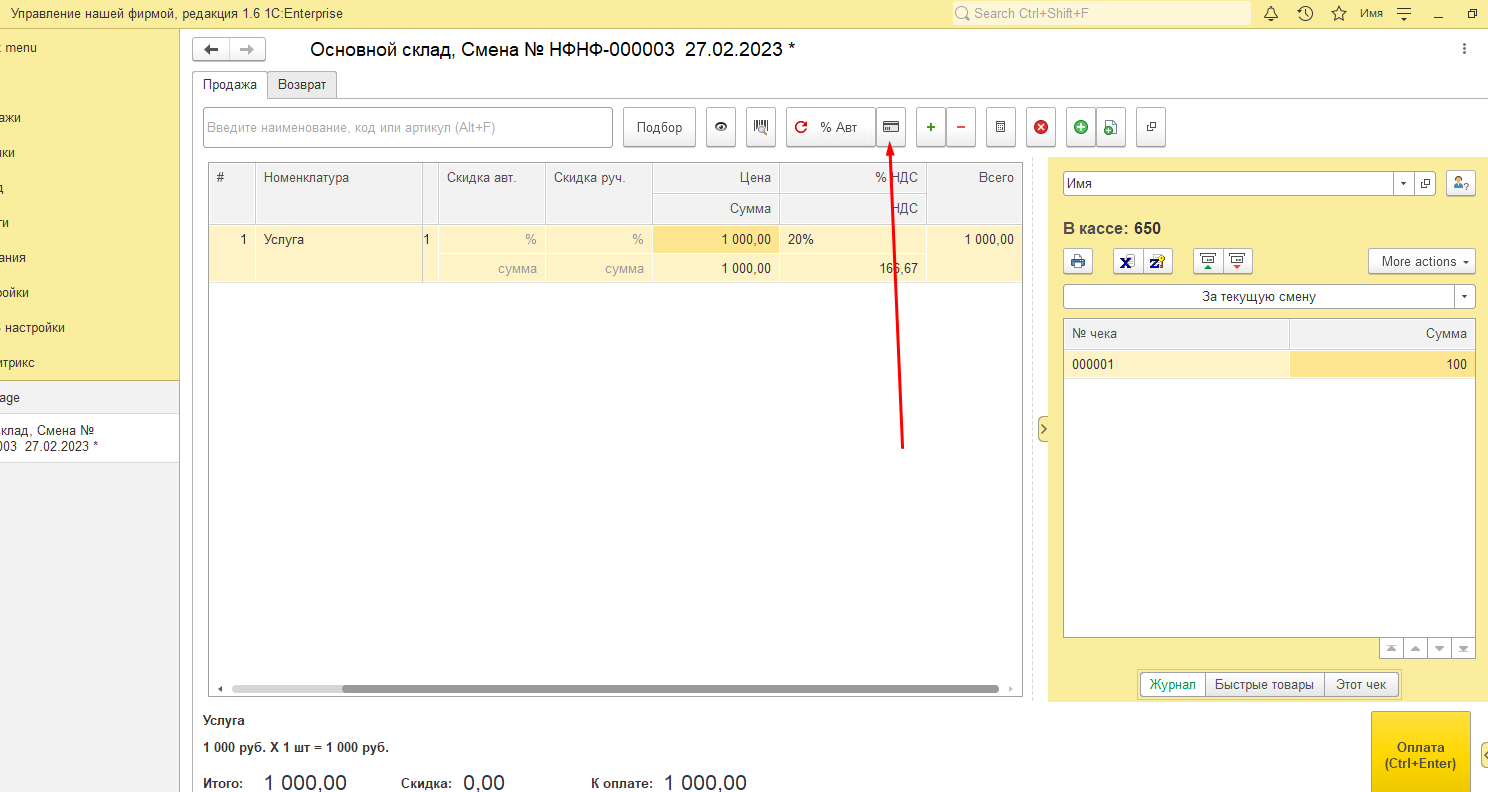Switch to the Возврат tab

pyautogui.click(x=302, y=85)
